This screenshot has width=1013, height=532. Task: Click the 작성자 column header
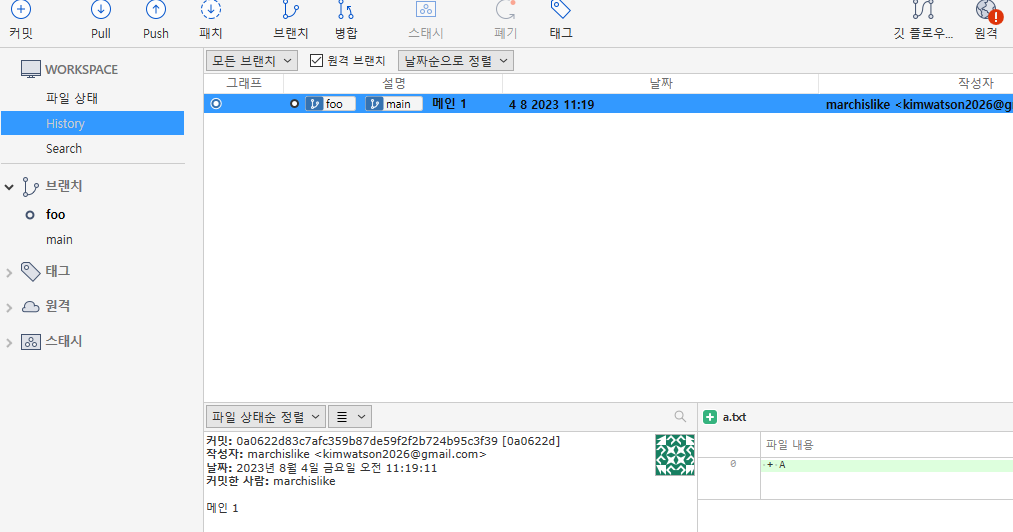point(975,83)
